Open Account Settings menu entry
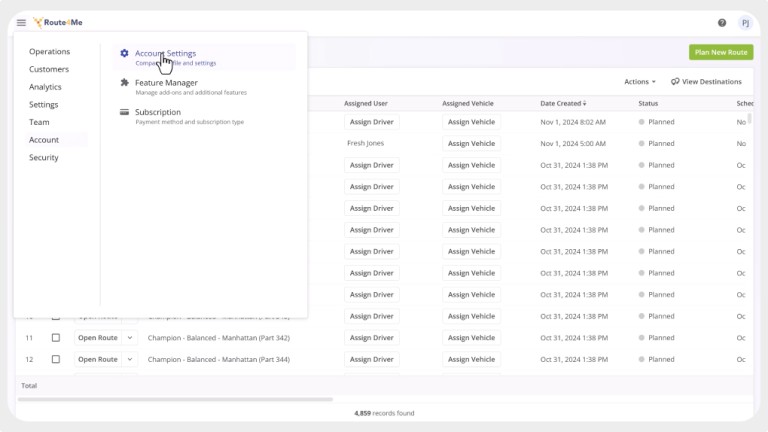The width and height of the screenshot is (768, 432). [x=205, y=57]
